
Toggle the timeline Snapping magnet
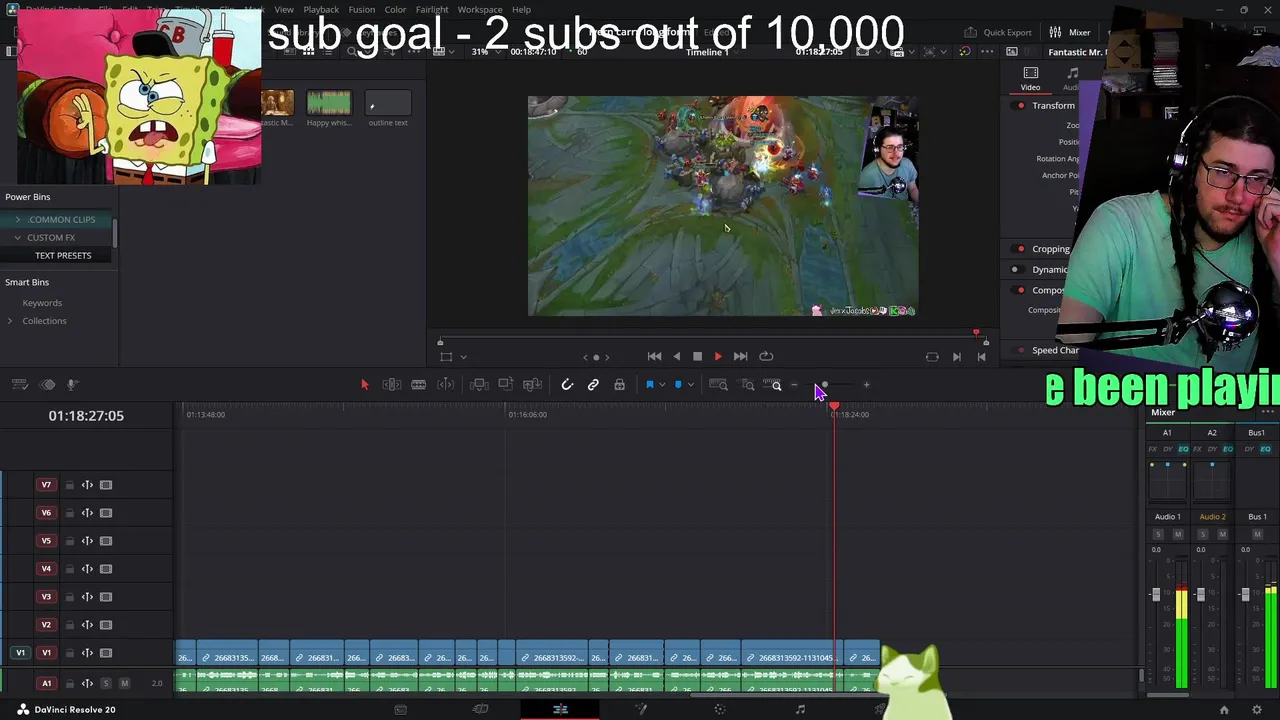(x=567, y=385)
